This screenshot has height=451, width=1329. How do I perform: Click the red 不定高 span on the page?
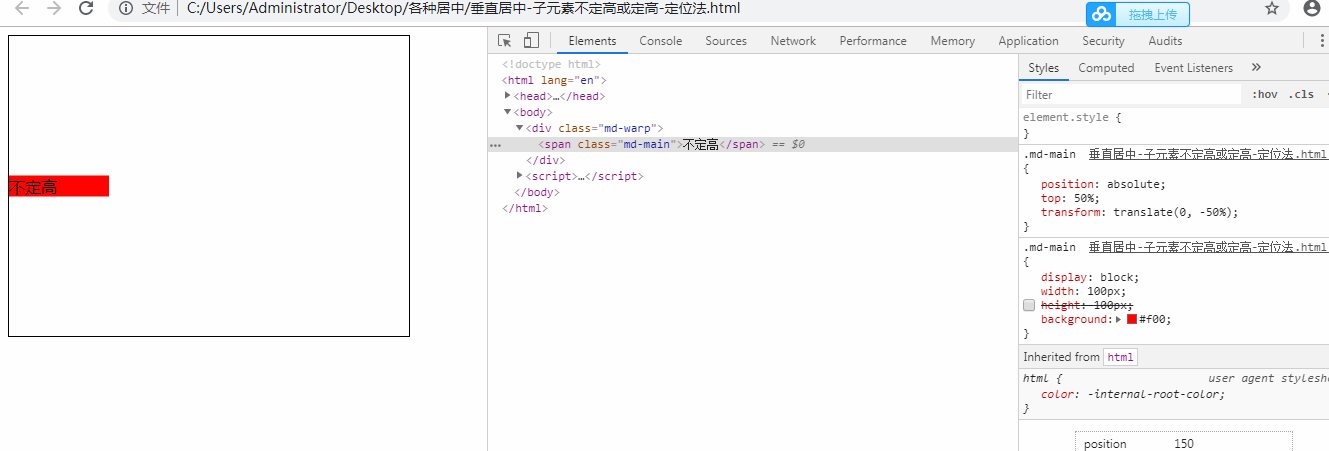coord(58,186)
